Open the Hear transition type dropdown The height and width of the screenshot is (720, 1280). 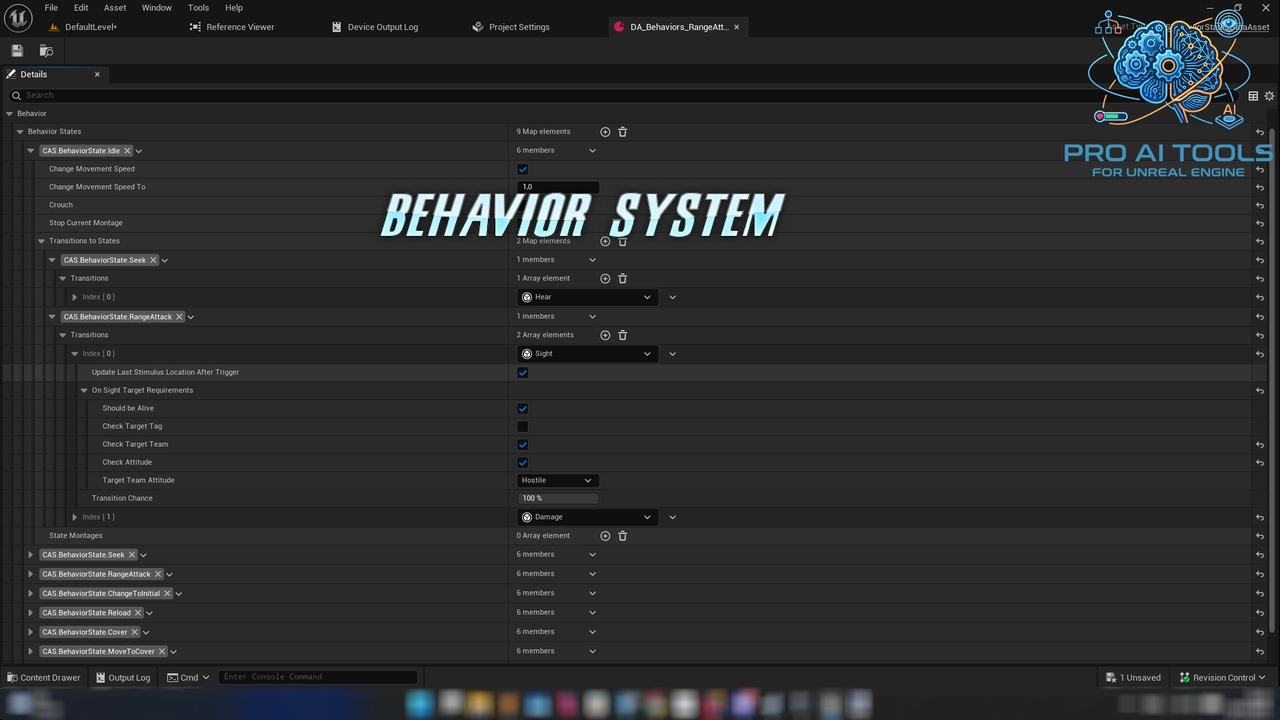pos(587,297)
